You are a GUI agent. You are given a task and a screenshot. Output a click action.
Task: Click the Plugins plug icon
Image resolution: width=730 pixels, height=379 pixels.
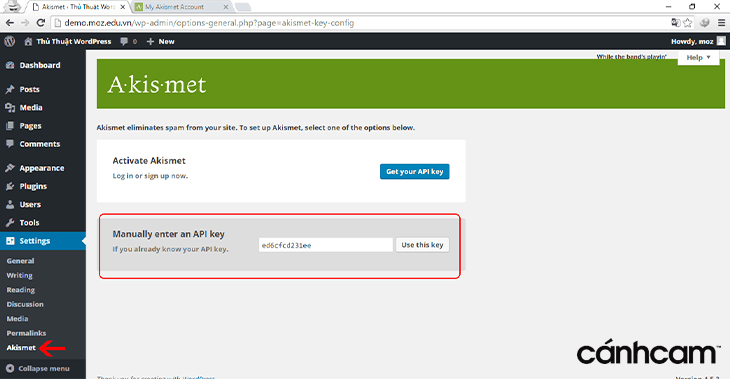[x=10, y=186]
